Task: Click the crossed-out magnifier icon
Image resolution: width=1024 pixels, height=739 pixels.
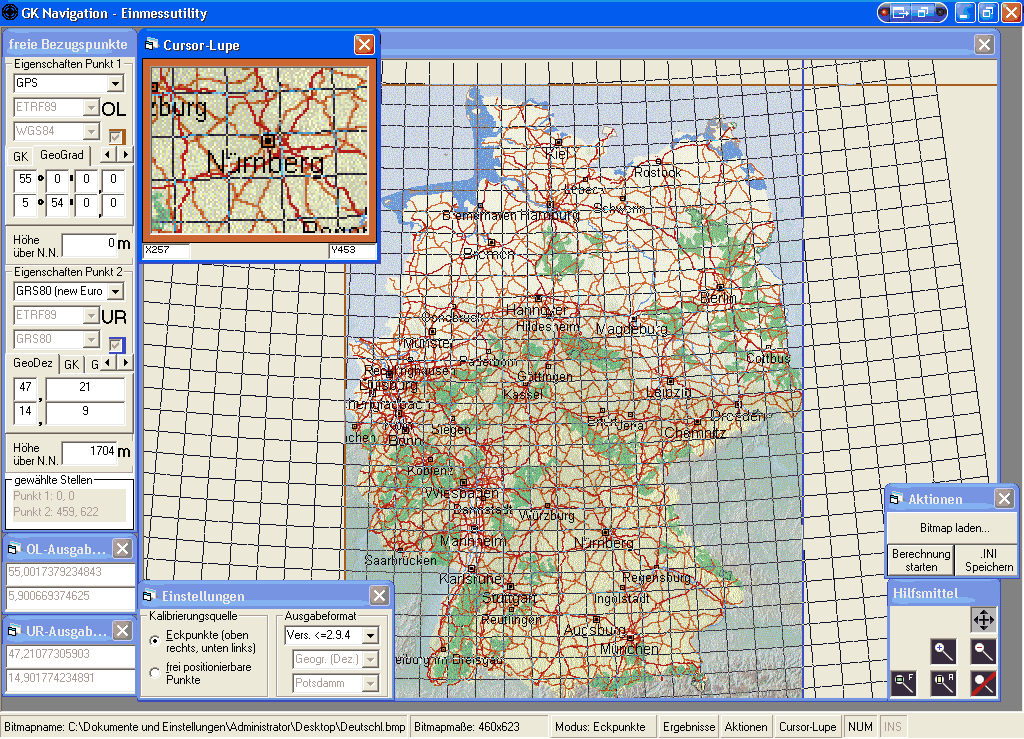Action: [983, 684]
